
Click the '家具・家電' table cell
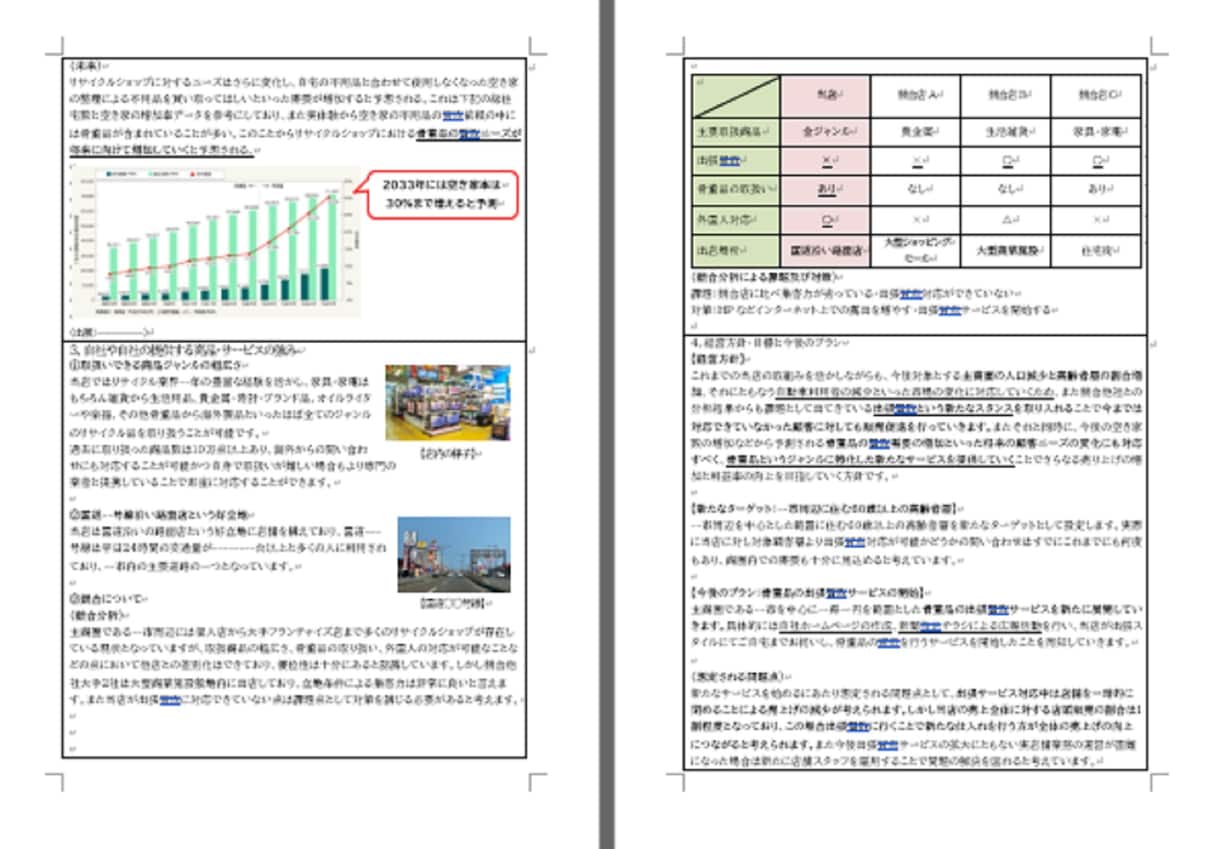pos(1095,131)
